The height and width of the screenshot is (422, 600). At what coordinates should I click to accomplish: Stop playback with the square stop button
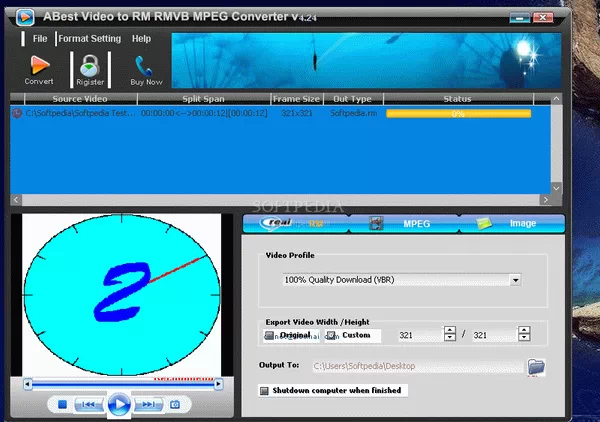pos(62,404)
